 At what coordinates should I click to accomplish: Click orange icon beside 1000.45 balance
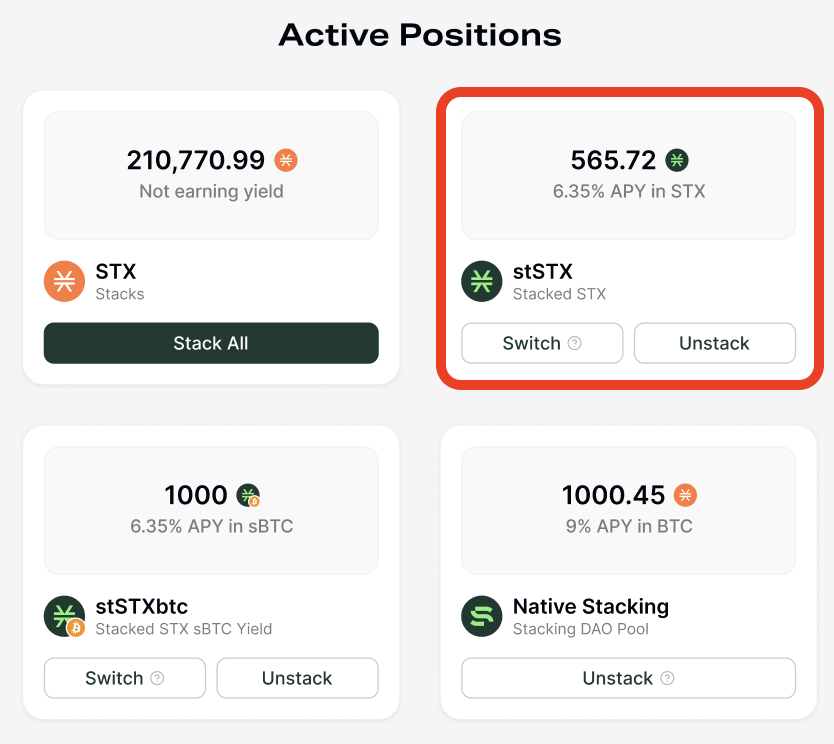685,495
